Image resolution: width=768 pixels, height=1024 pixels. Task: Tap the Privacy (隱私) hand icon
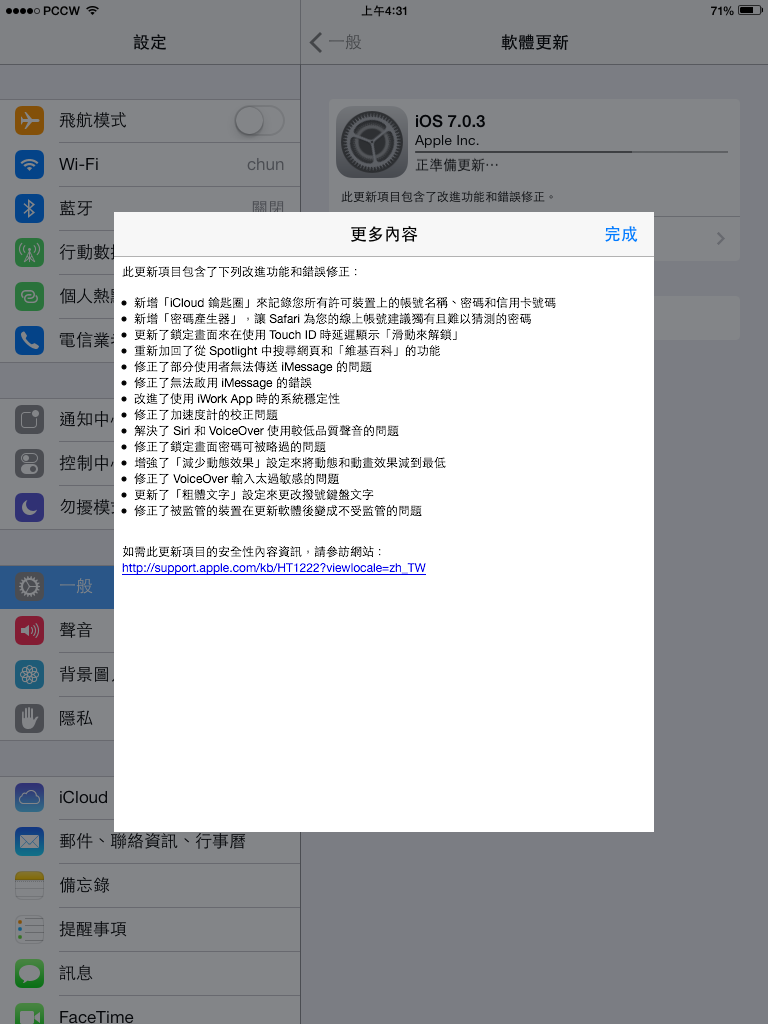(x=29, y=718)
